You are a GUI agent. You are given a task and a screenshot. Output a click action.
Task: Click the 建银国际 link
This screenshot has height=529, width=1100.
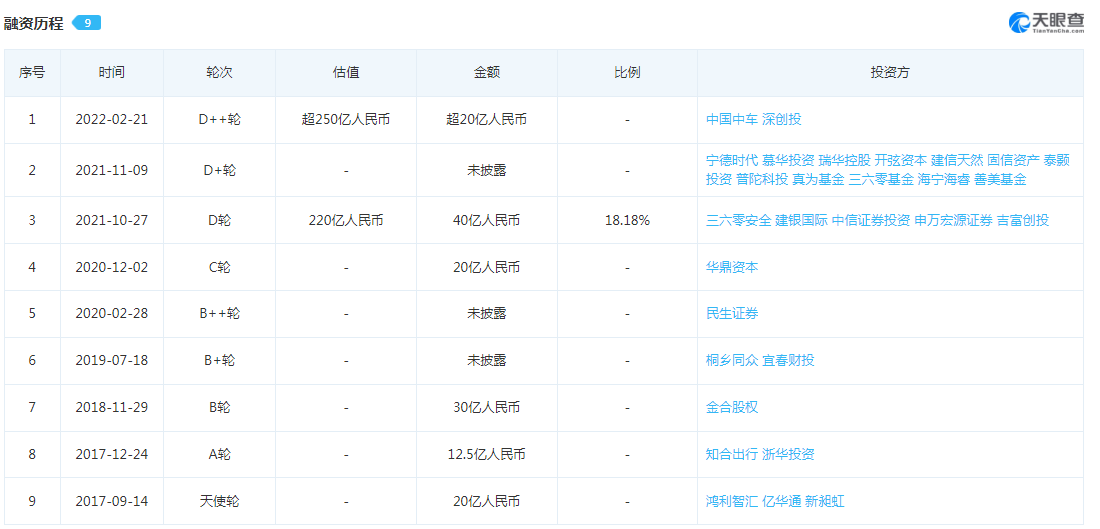pyautogui.click(x=801, y=220)
